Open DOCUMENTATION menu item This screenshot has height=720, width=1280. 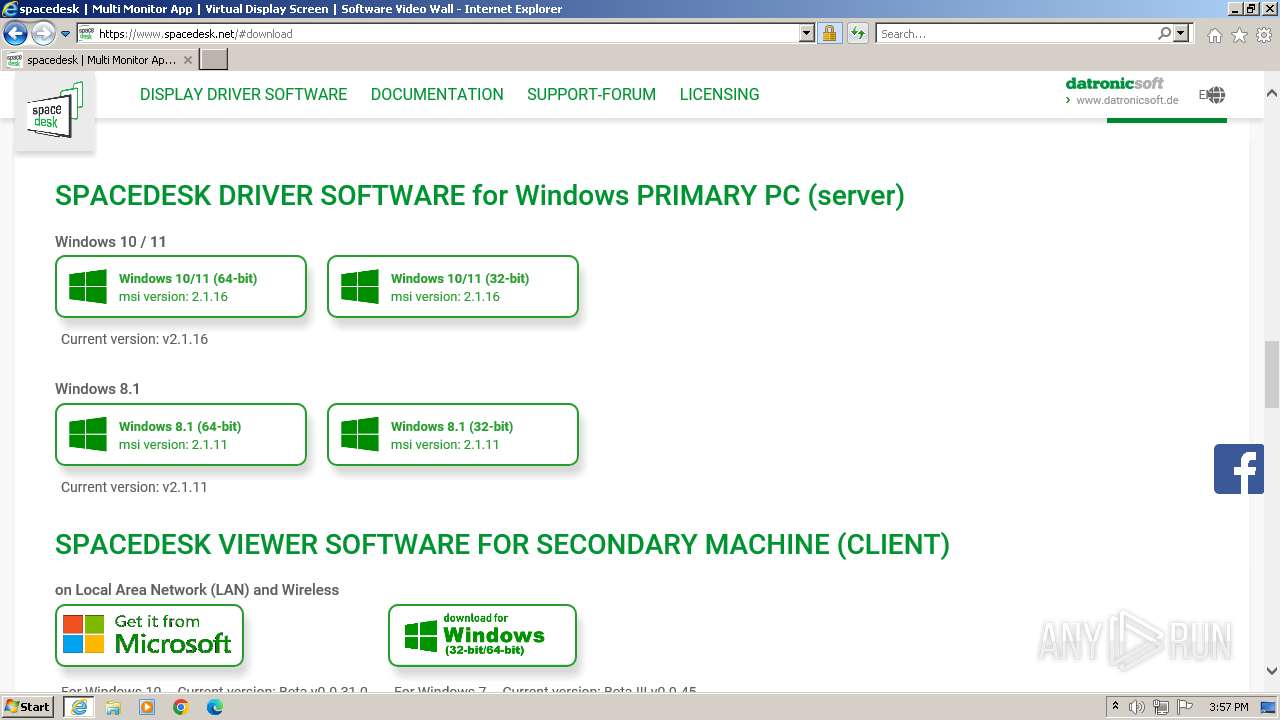pyautogui.click(x=437, y=94)
